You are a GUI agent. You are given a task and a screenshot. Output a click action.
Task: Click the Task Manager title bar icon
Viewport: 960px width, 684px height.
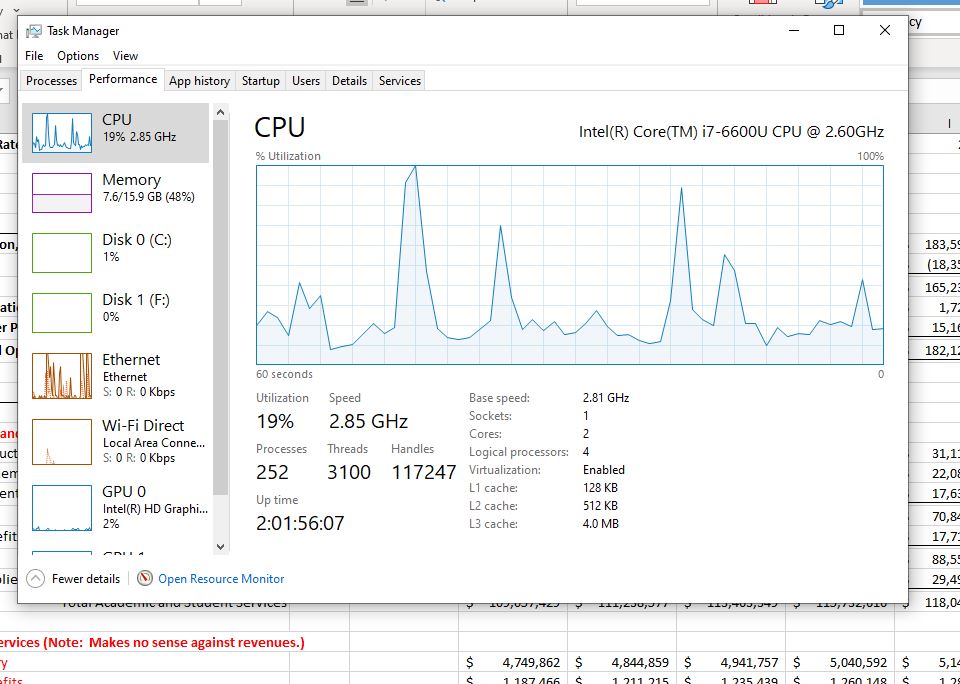(34, 31)
